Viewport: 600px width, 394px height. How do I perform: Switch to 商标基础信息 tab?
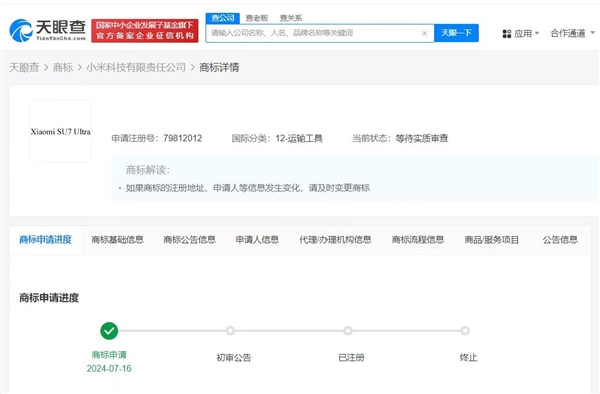click(117, 240)
